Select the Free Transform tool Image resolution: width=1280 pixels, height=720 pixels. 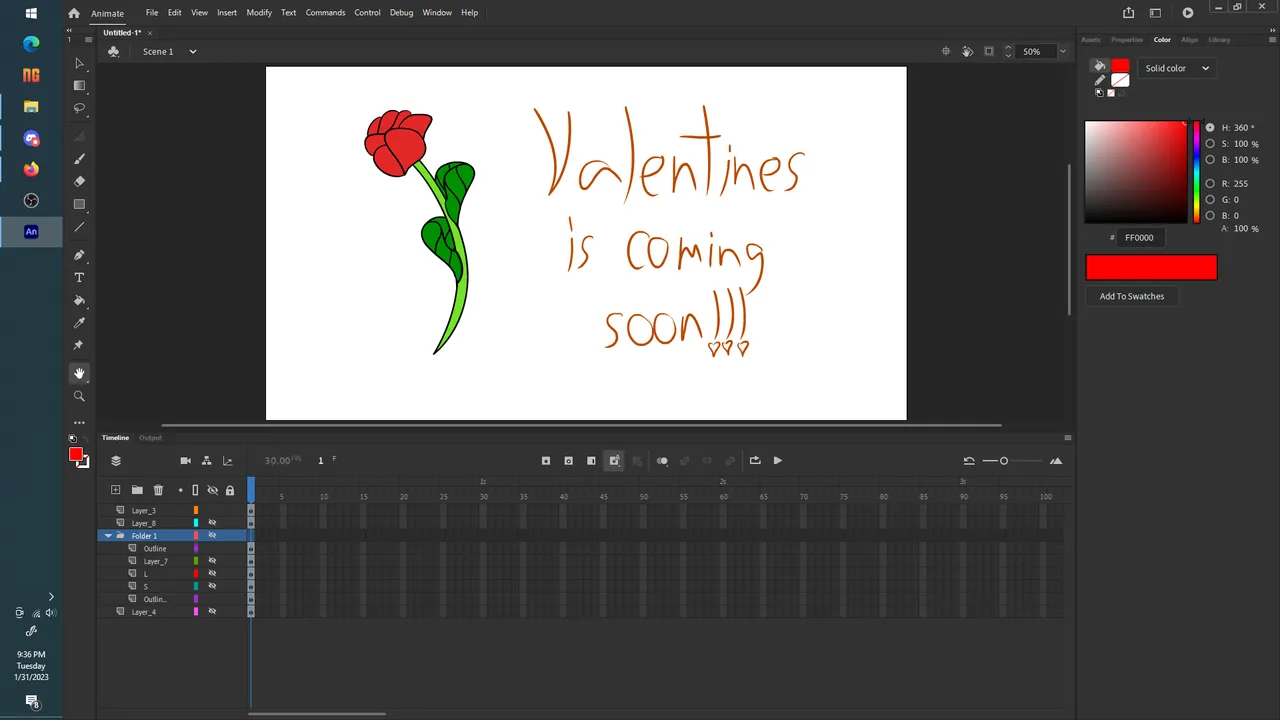click(79, 85)
